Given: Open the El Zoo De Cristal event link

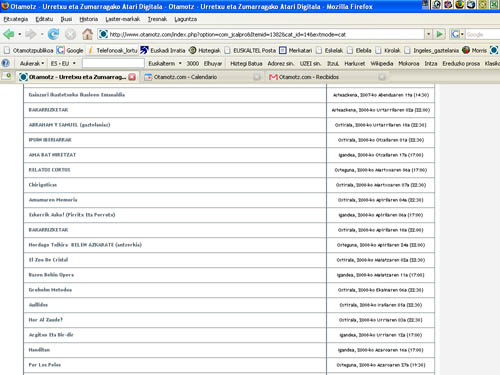Looking at the screenshot, I should [x=48, y=260].
